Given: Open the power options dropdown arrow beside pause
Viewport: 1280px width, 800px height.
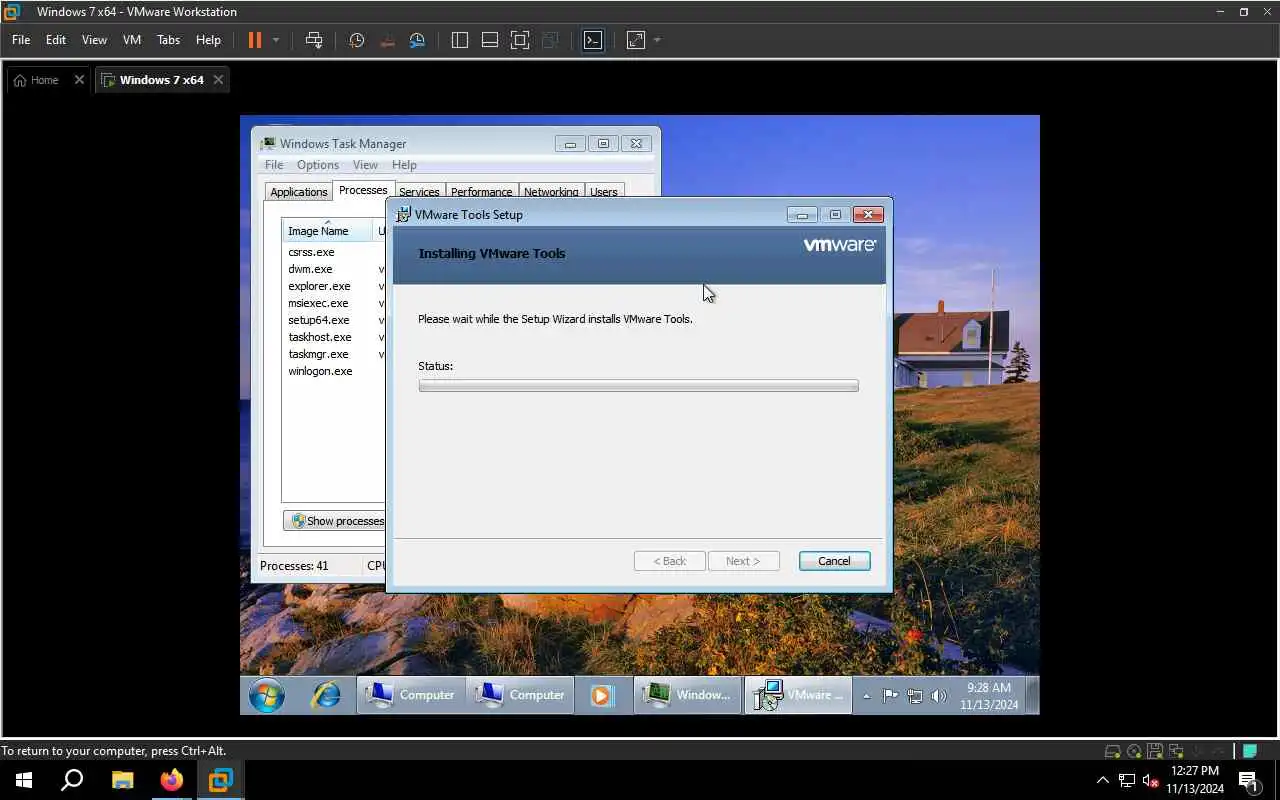Looking at the screenshot, I should 276,40.
